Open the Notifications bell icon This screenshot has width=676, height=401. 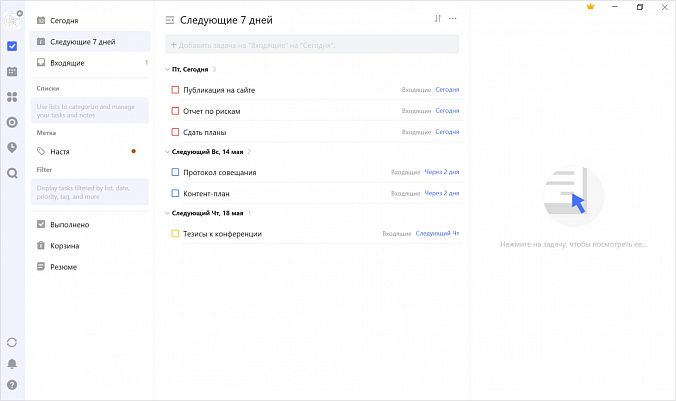click(12, 363)
